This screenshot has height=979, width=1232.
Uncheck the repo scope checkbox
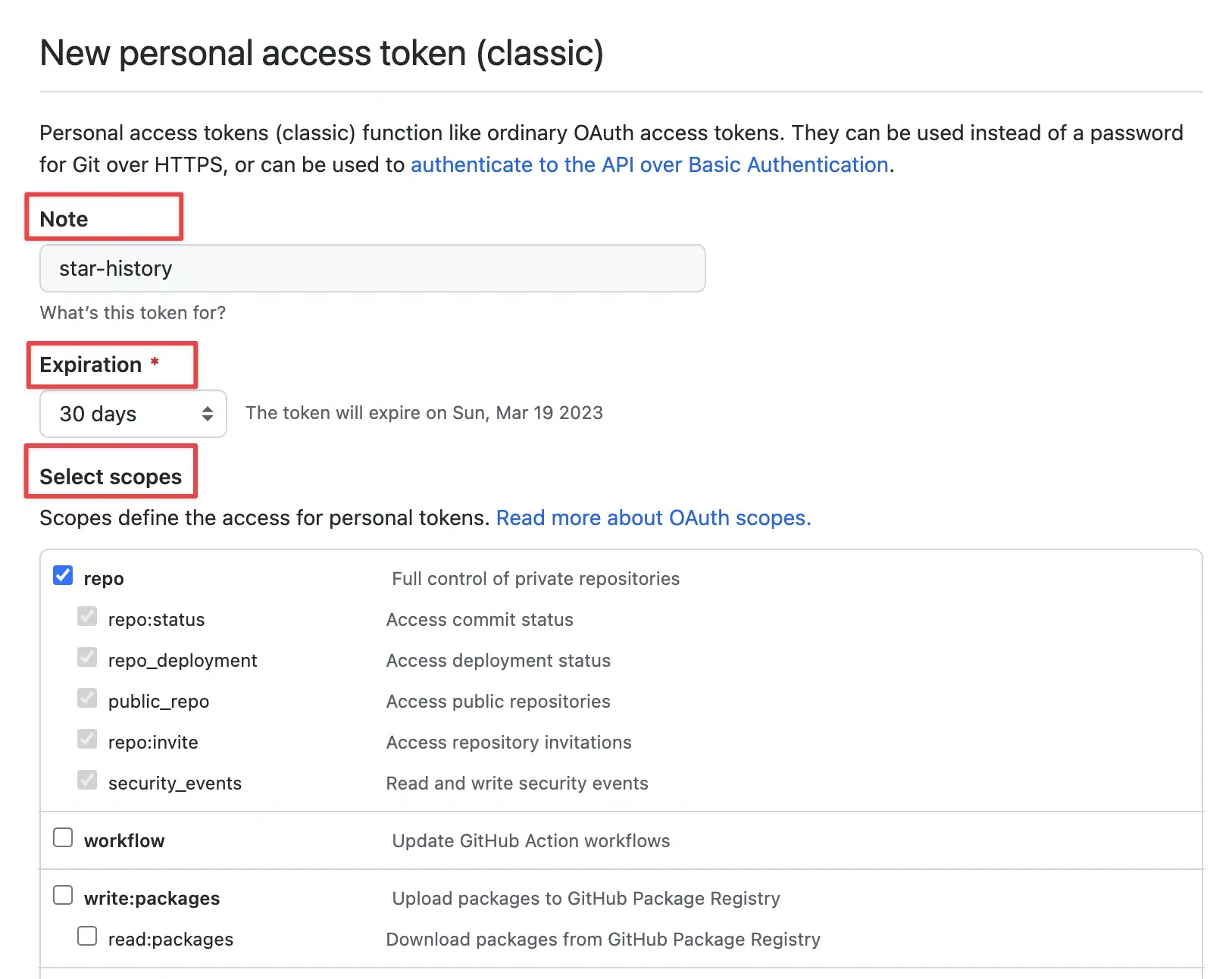coord(63,576)
